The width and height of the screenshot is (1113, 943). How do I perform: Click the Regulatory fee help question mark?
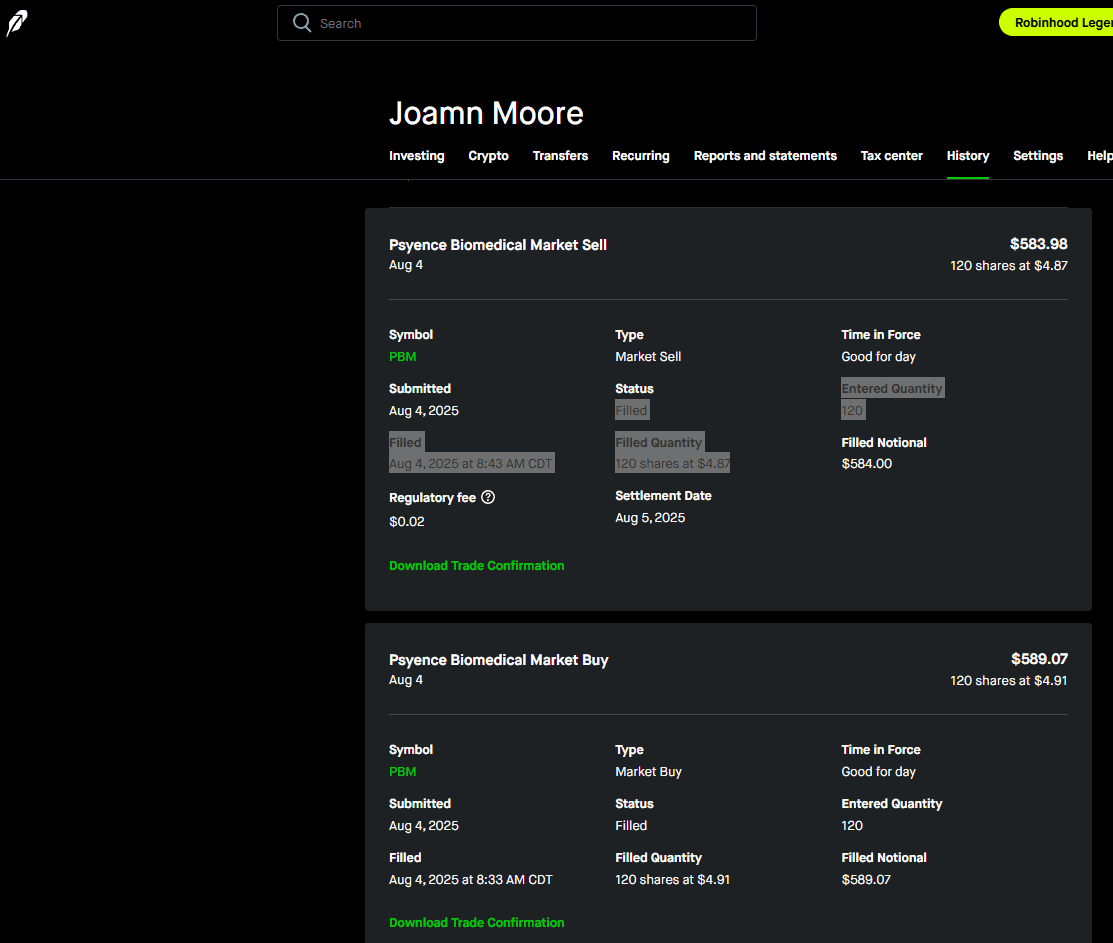[488, 497]
